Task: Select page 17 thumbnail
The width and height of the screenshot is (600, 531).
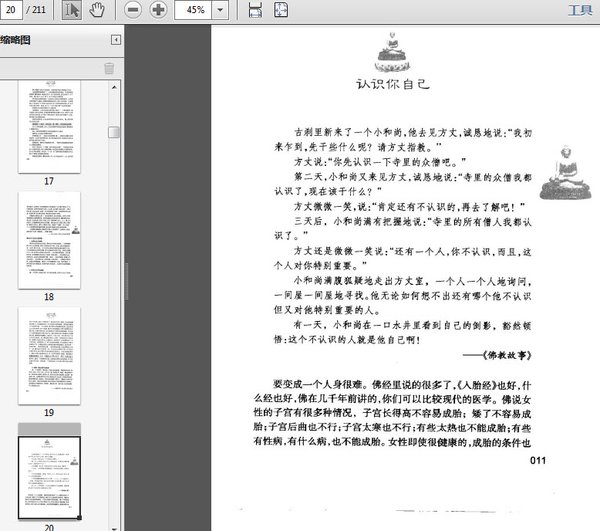Action: 49,127
